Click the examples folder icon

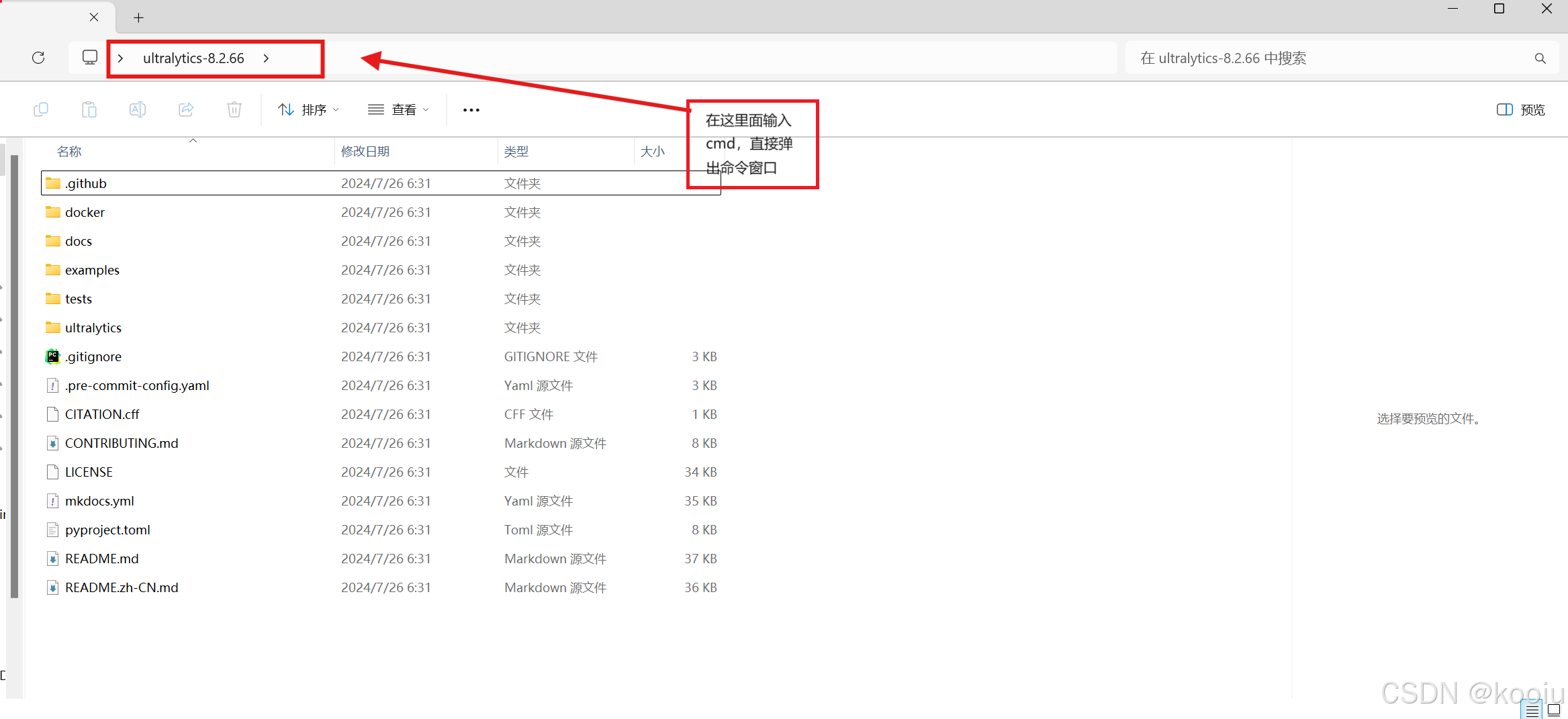(x=53, y=270)
